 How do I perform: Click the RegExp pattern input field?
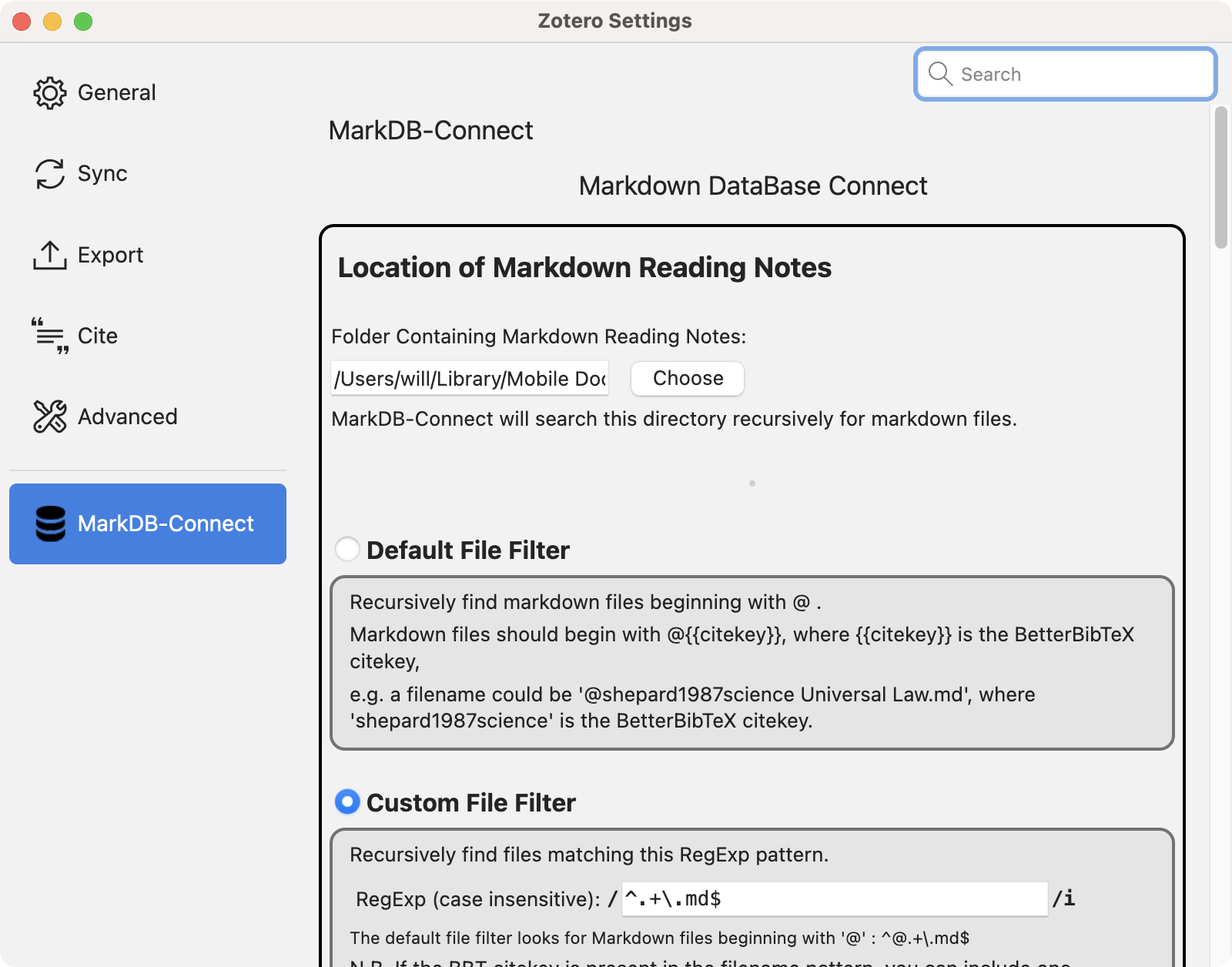[x=835, y=898]
